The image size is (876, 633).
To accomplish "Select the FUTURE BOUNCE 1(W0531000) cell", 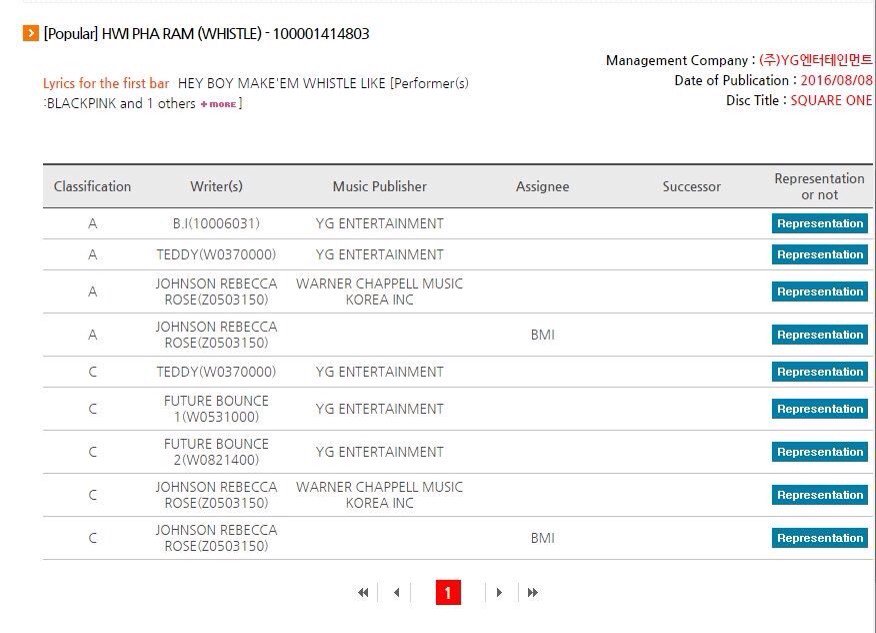I will [x=216, y=409].
